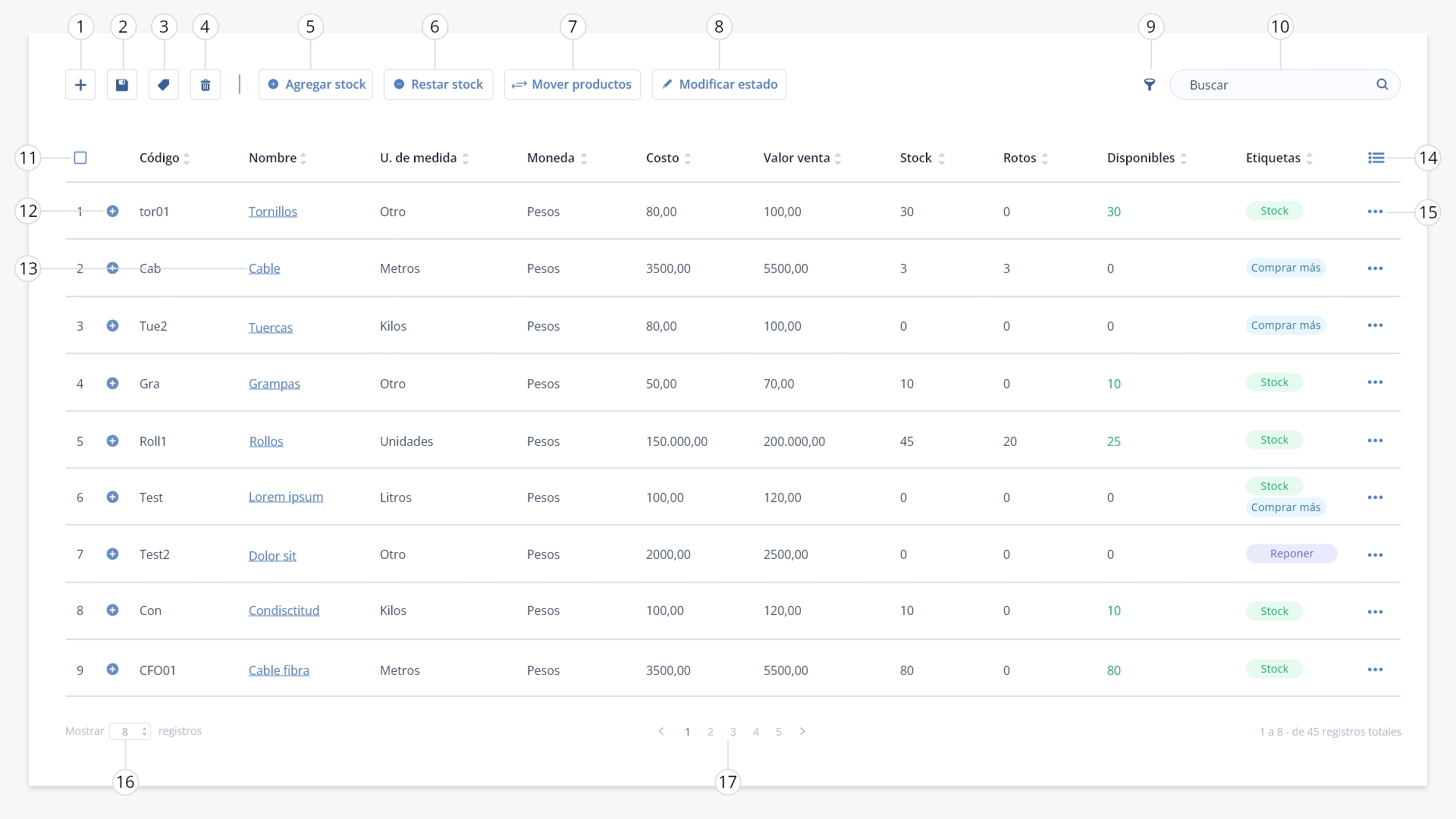Viewport: 1456px width, 819px height.
Task: Open three-dots menu for Rollos row
Action: 1376,441
